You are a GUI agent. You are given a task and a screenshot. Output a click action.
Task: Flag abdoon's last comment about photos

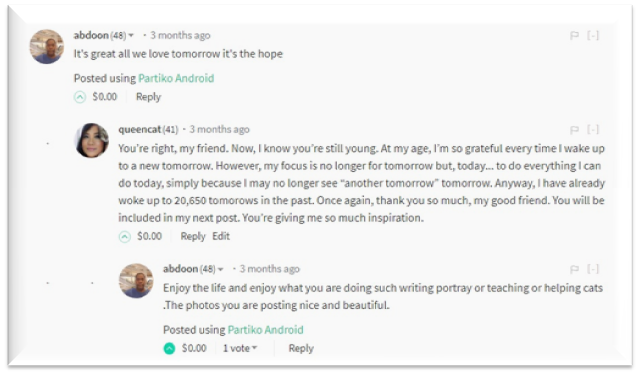tap(574, 269)
